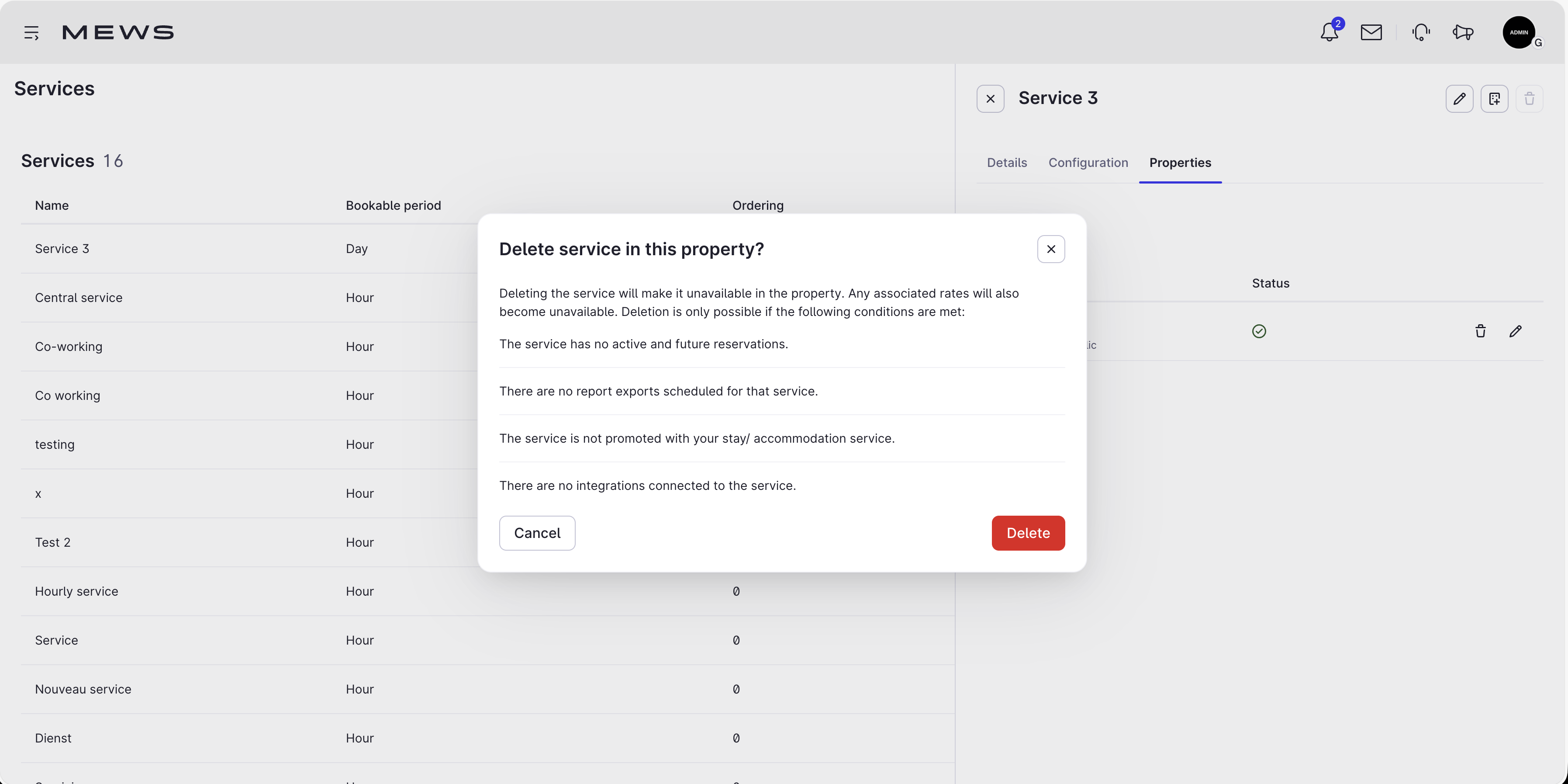Click the edit pencil beside Service 3 title
Image resolution: width=1568 pixels, height=784 pixels.
1459,99
